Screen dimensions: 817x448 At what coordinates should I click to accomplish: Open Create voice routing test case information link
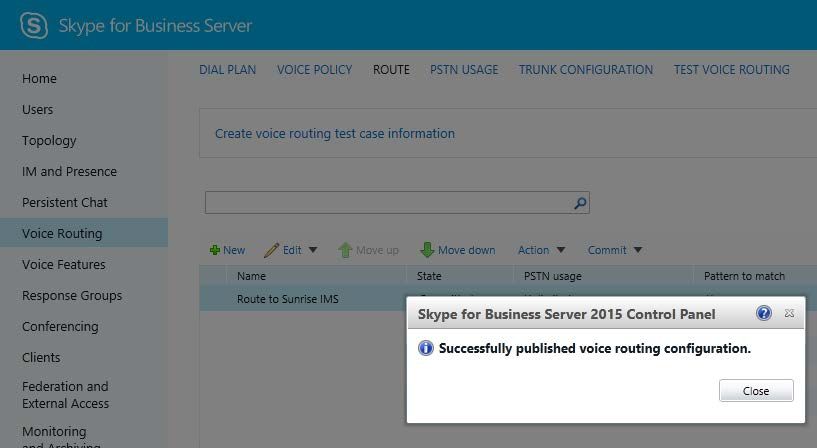[x=335, y=134]
